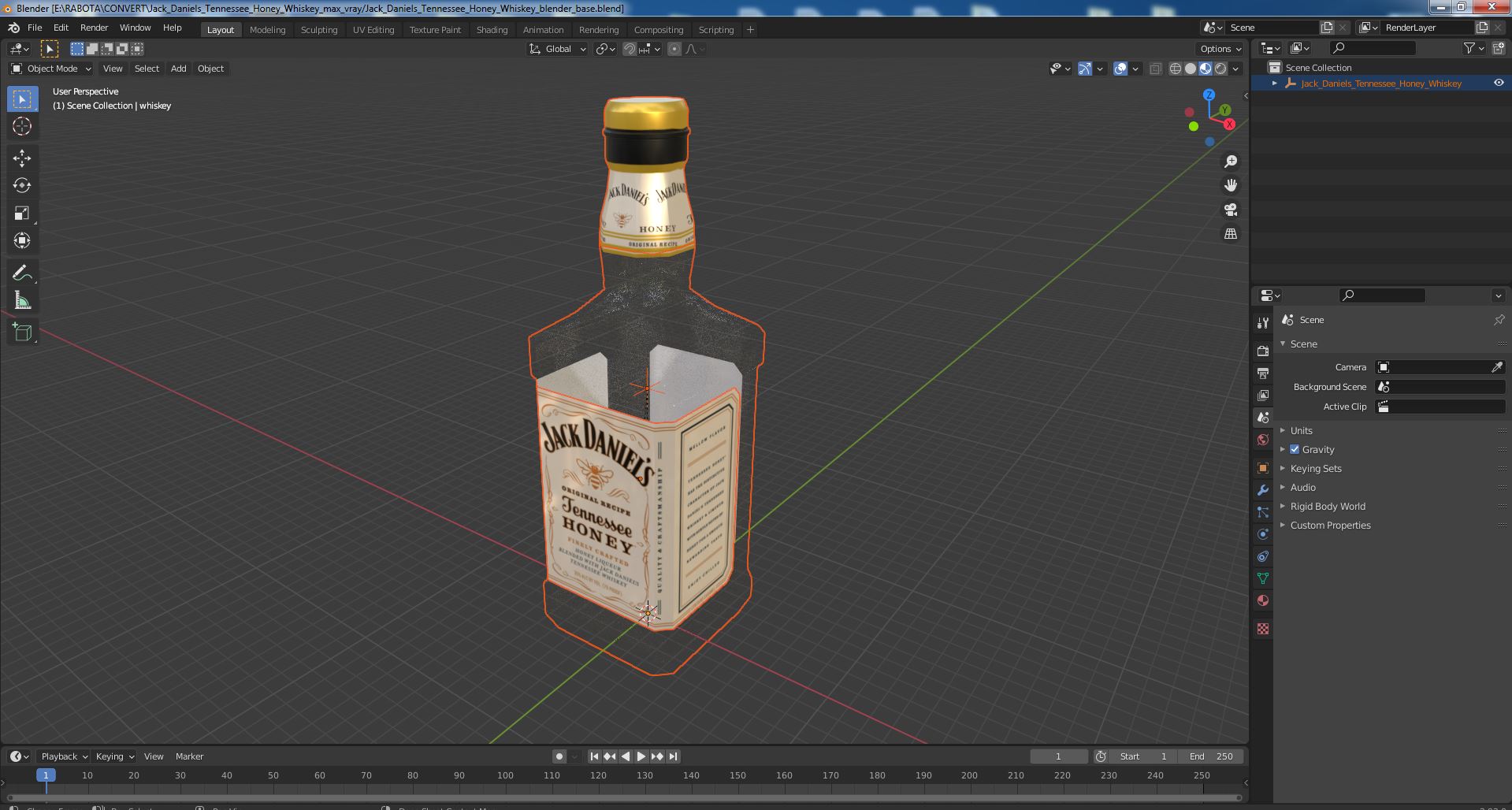Toggle proportional editing
Viewport: 1512px width, 810px height.
click(674, 49)
